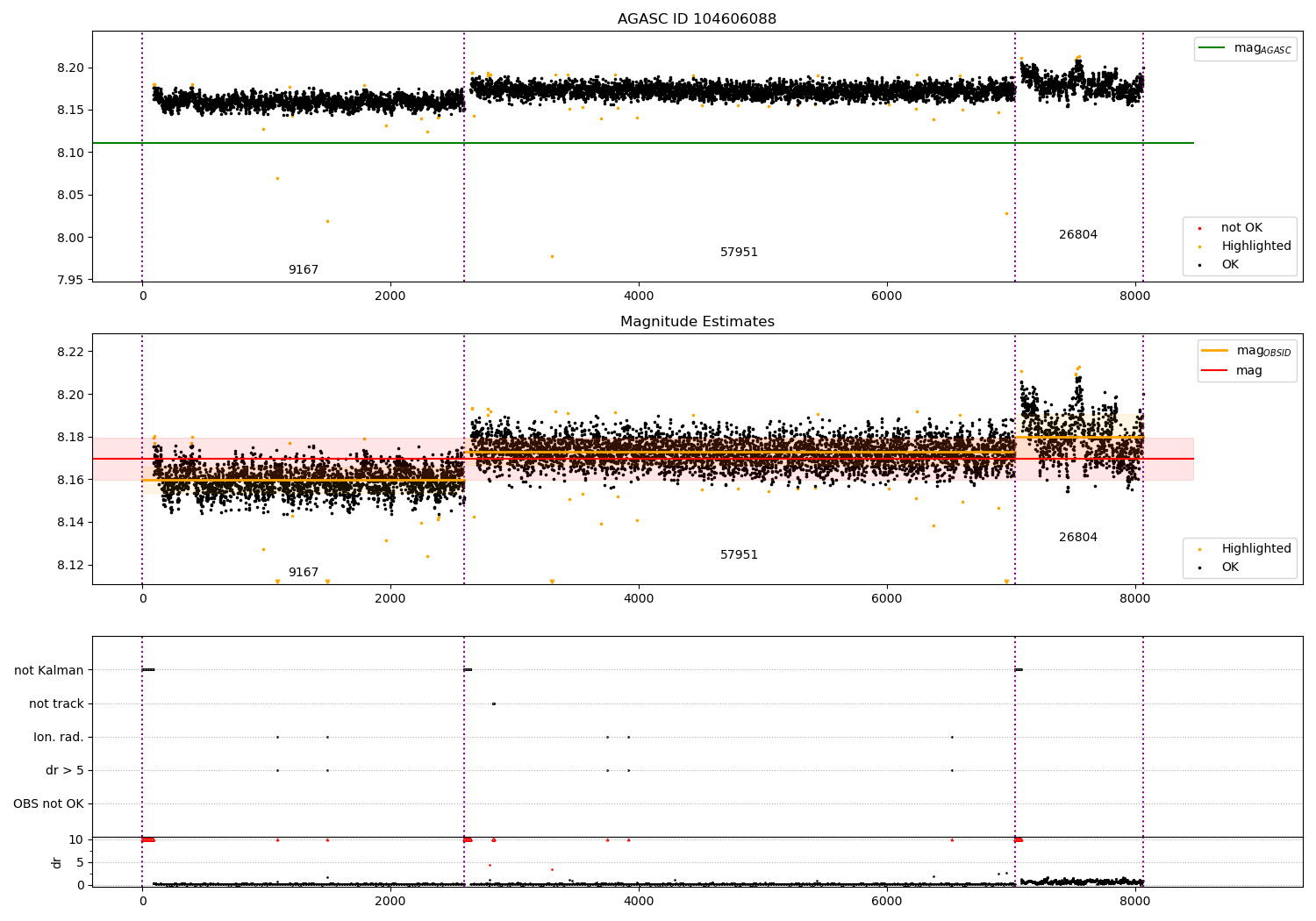Image resolution: width=1316 pixels, height=921 pixels.
Task: Click OBSID label 9167 in the top plot
Action: point(304,270)
